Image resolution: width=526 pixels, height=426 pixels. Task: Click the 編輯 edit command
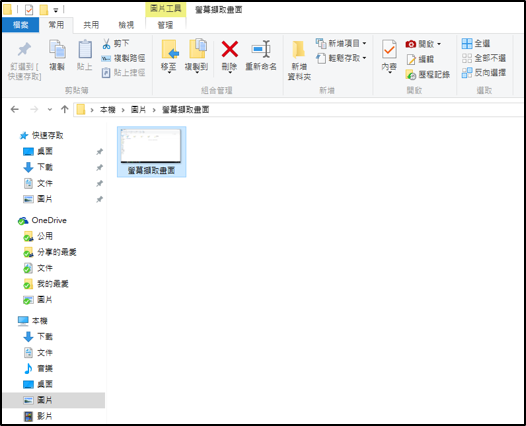pyautogui.click(x=420, y=59)
